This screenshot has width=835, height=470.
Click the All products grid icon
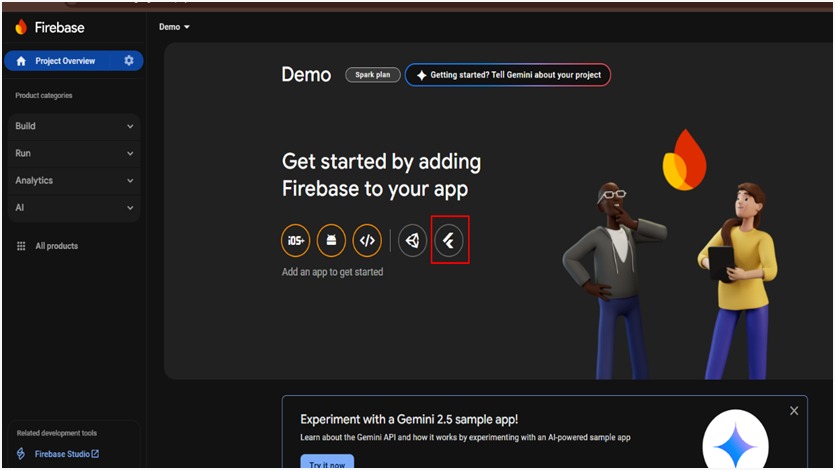[21, 246]
